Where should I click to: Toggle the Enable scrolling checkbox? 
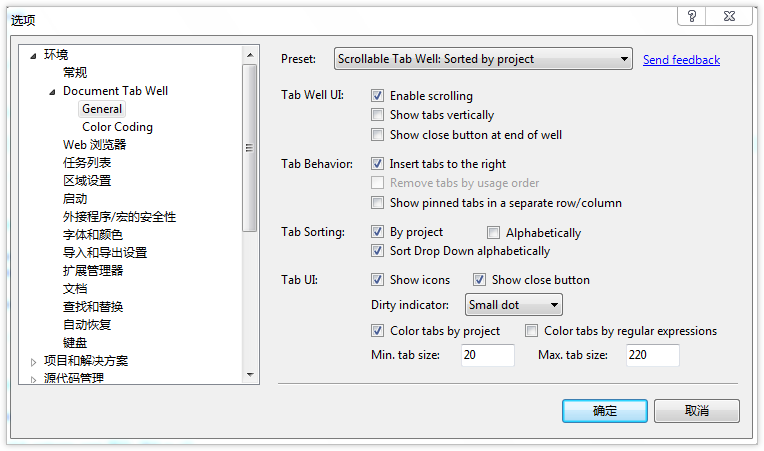[x=378, y=96]
